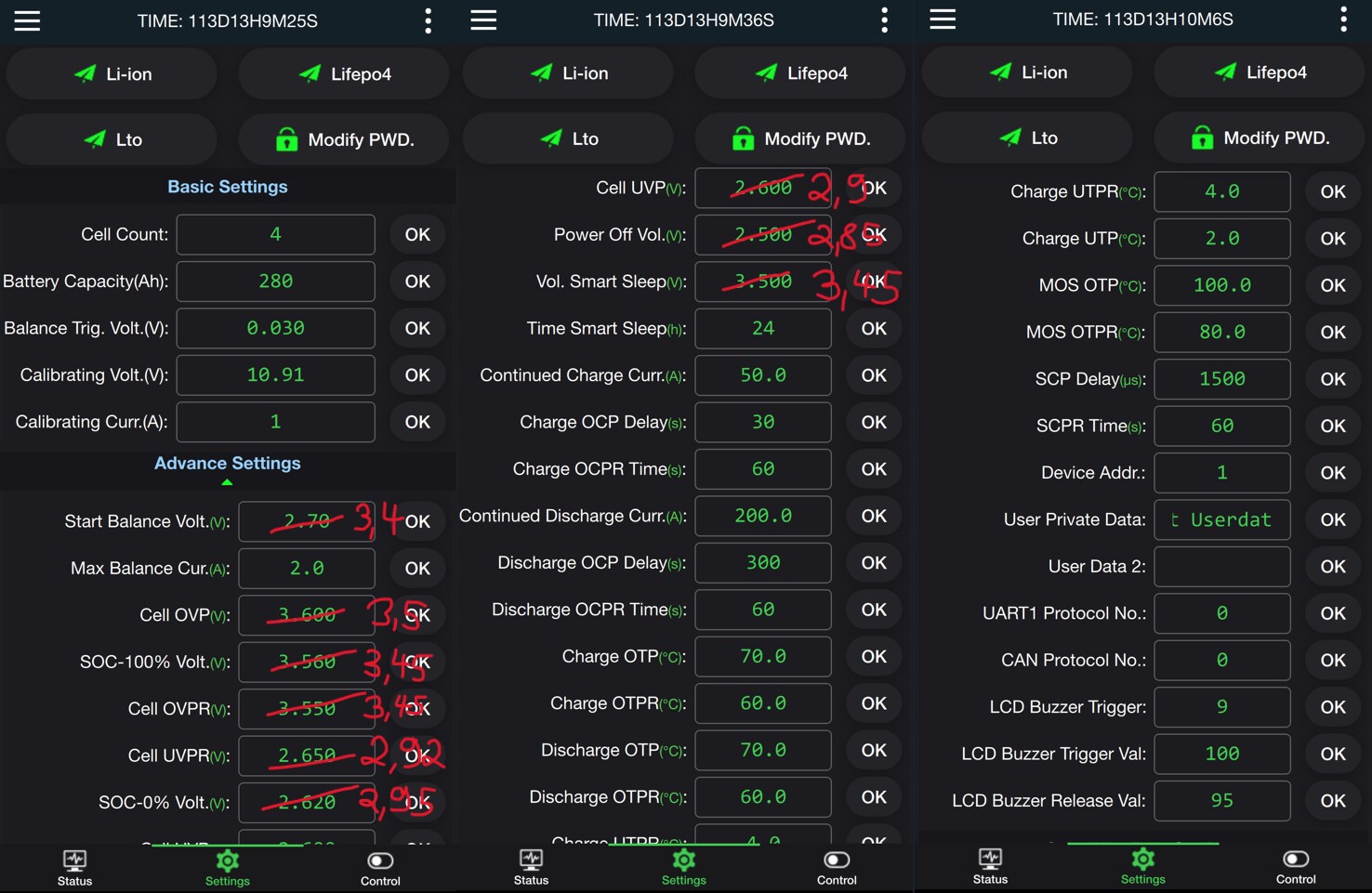This screenshot has width=1372, height=893.
Task: Go to Status tab in right screen
Action: (x=990, y=867)
